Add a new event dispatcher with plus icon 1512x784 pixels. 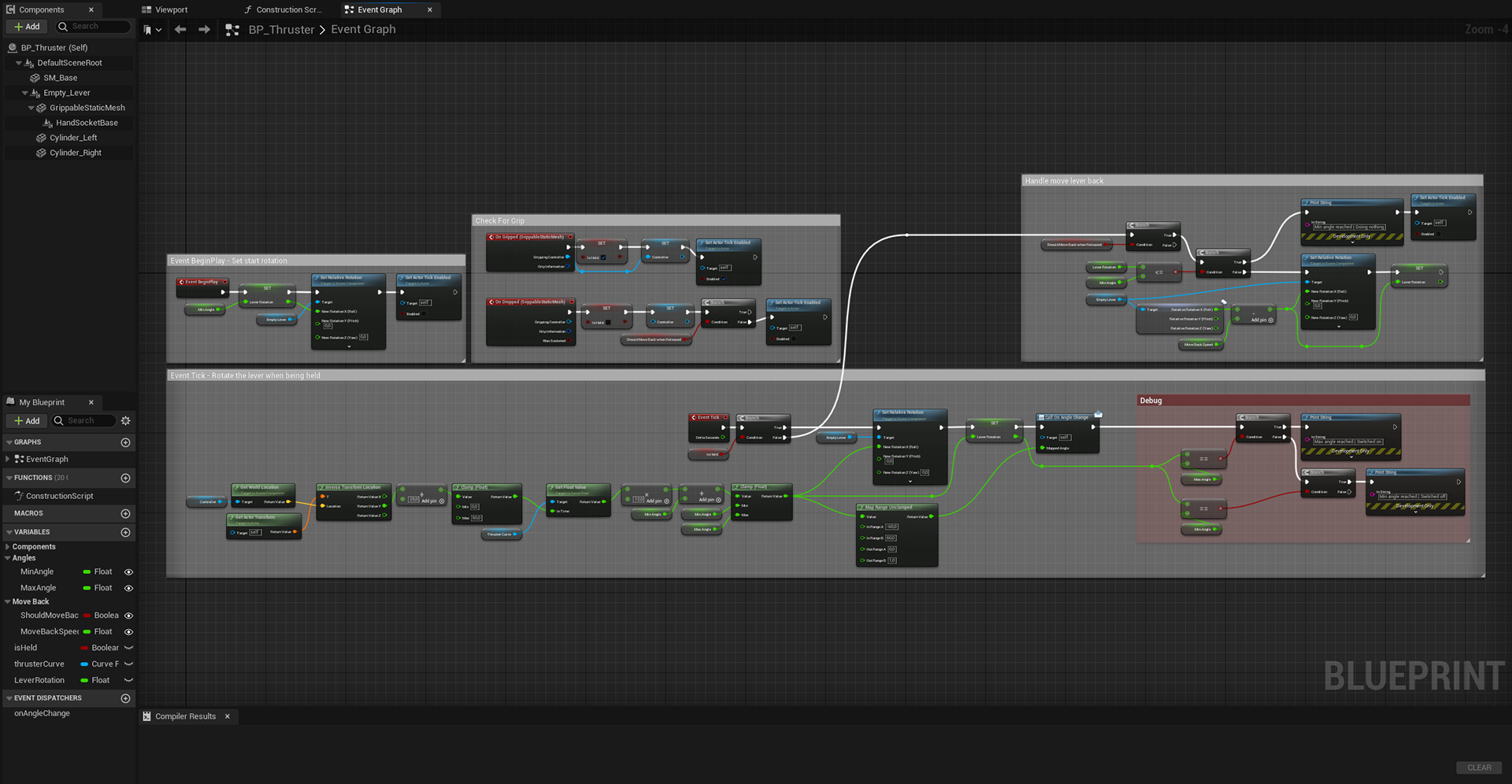(x=125, y=698)
